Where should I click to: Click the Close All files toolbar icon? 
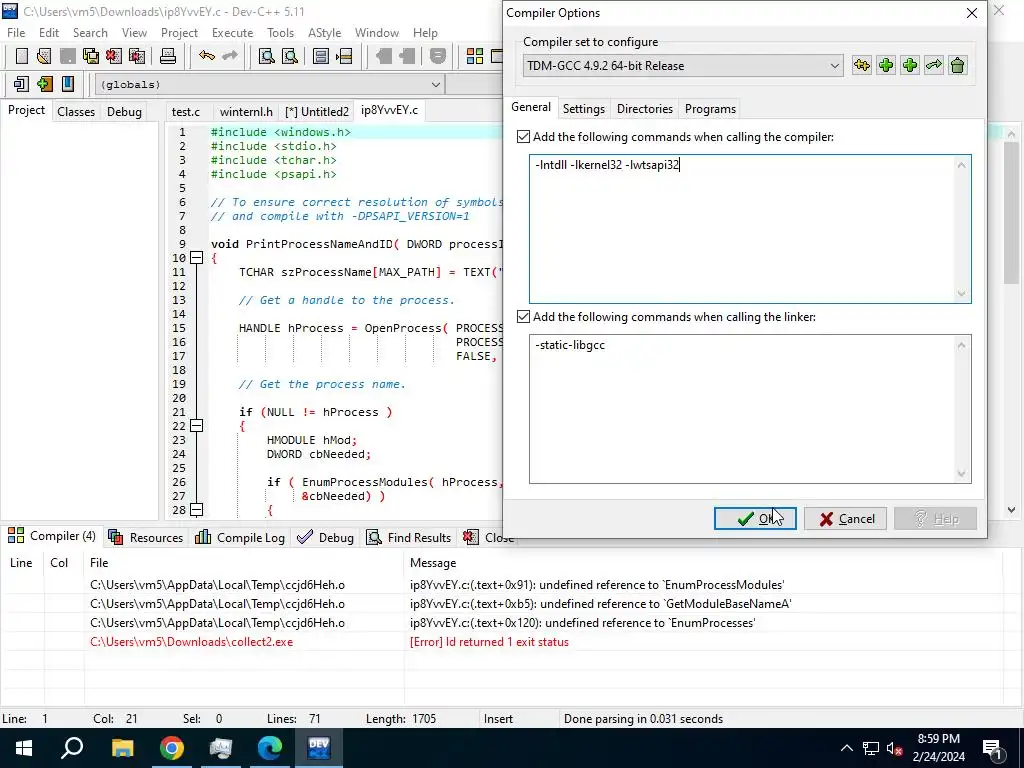click(x=137, y=57)
